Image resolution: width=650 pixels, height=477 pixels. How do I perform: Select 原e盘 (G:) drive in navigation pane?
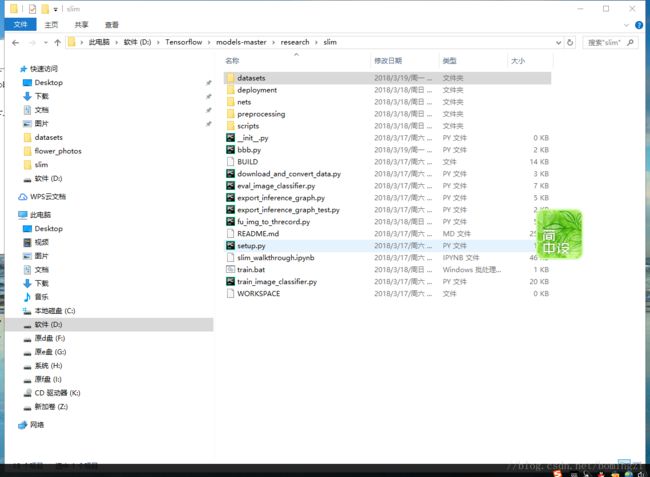coord(50,351)
